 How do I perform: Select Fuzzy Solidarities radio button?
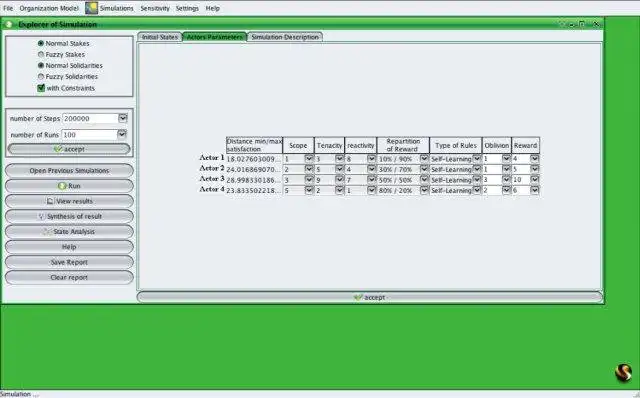pos(41,76)
